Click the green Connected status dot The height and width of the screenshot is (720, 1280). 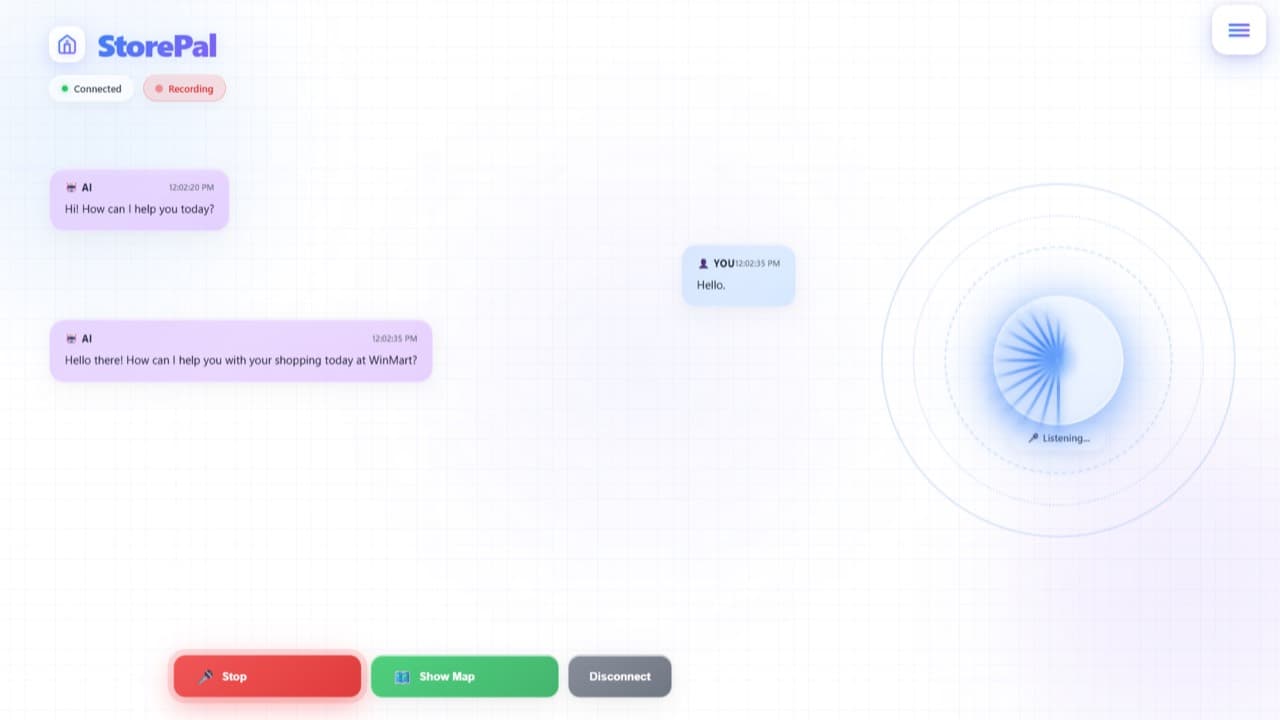click(65, 89)
